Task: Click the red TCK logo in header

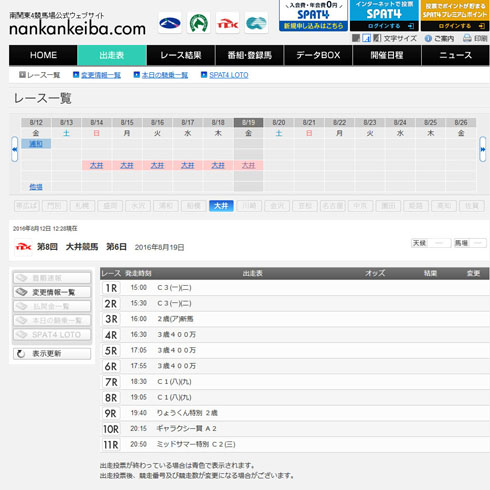Action: (228, 23)
